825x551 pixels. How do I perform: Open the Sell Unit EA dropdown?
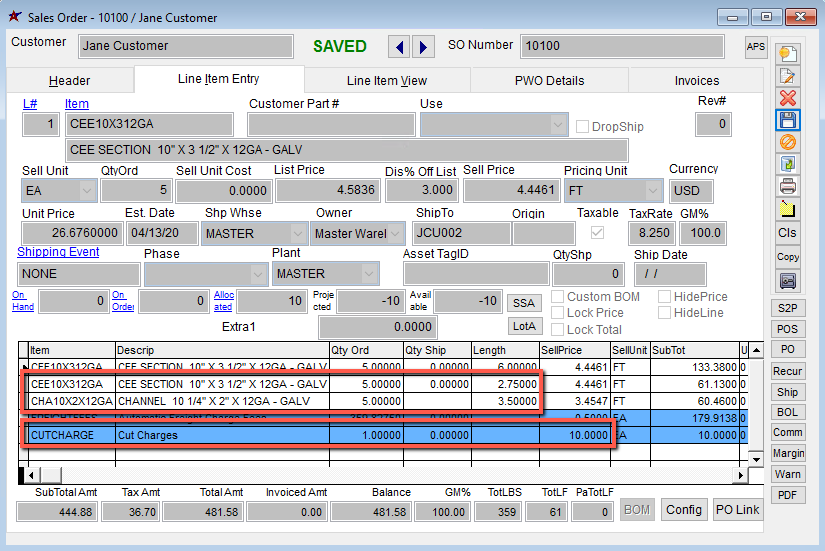(87, 191)
